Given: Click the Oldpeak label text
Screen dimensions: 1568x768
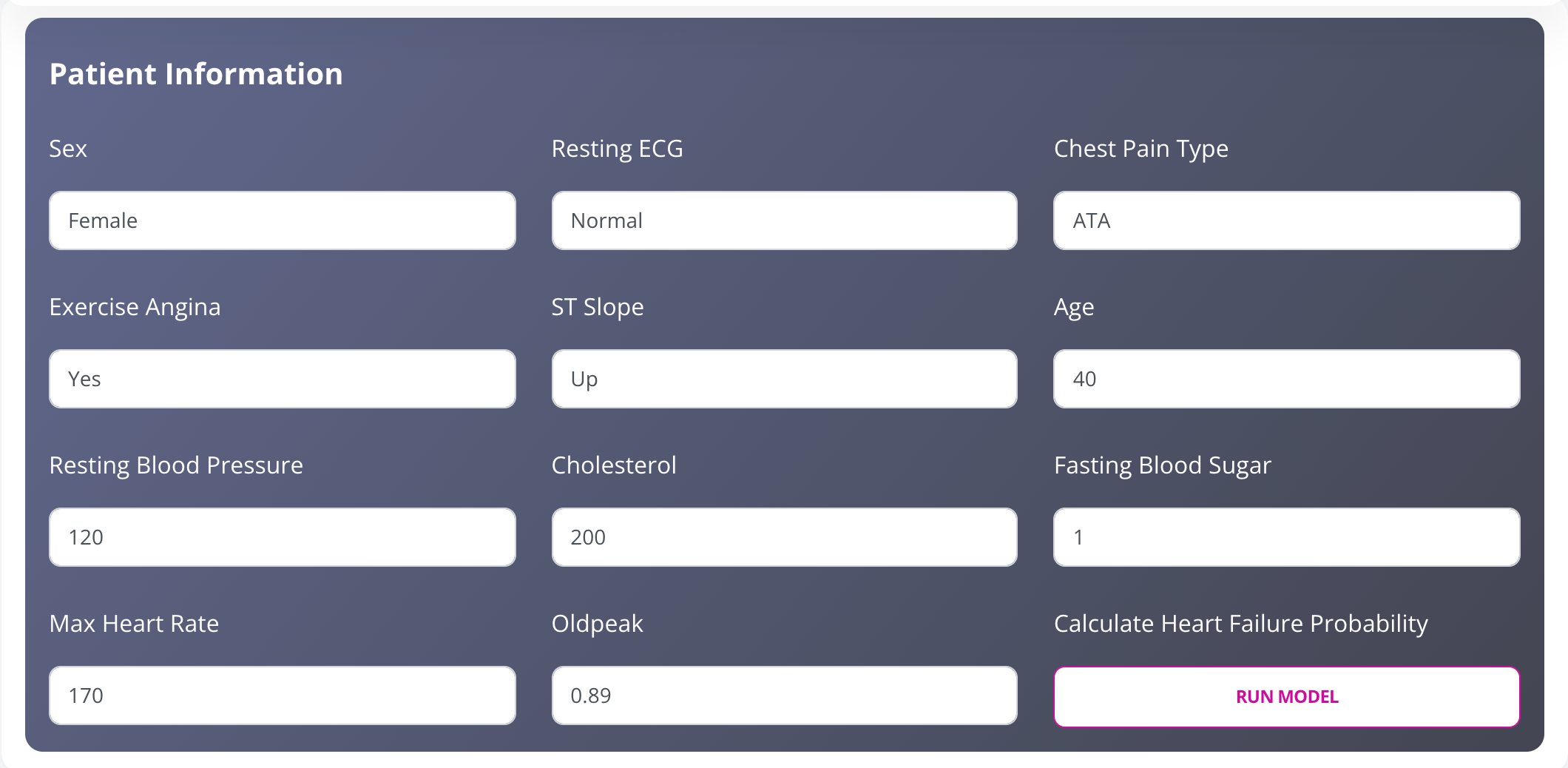Looking at the screenshot, I should pyautogui.click(x=598, y=624).
